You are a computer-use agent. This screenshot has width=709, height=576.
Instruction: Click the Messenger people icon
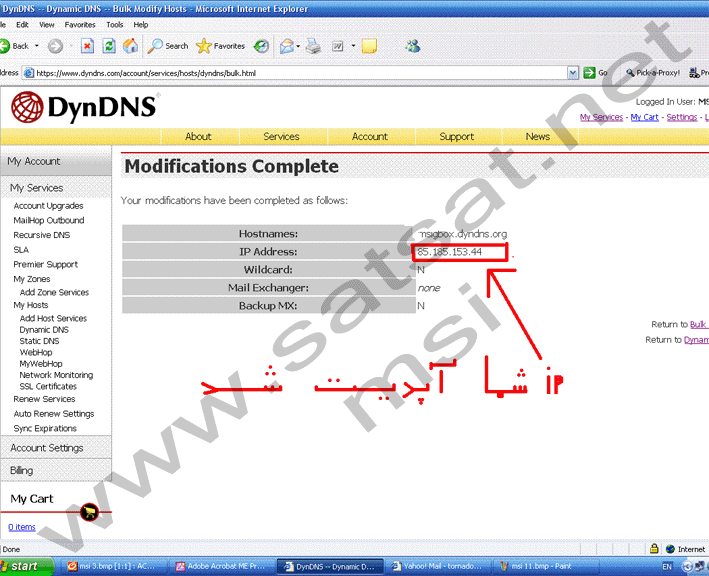coord(412,46)
